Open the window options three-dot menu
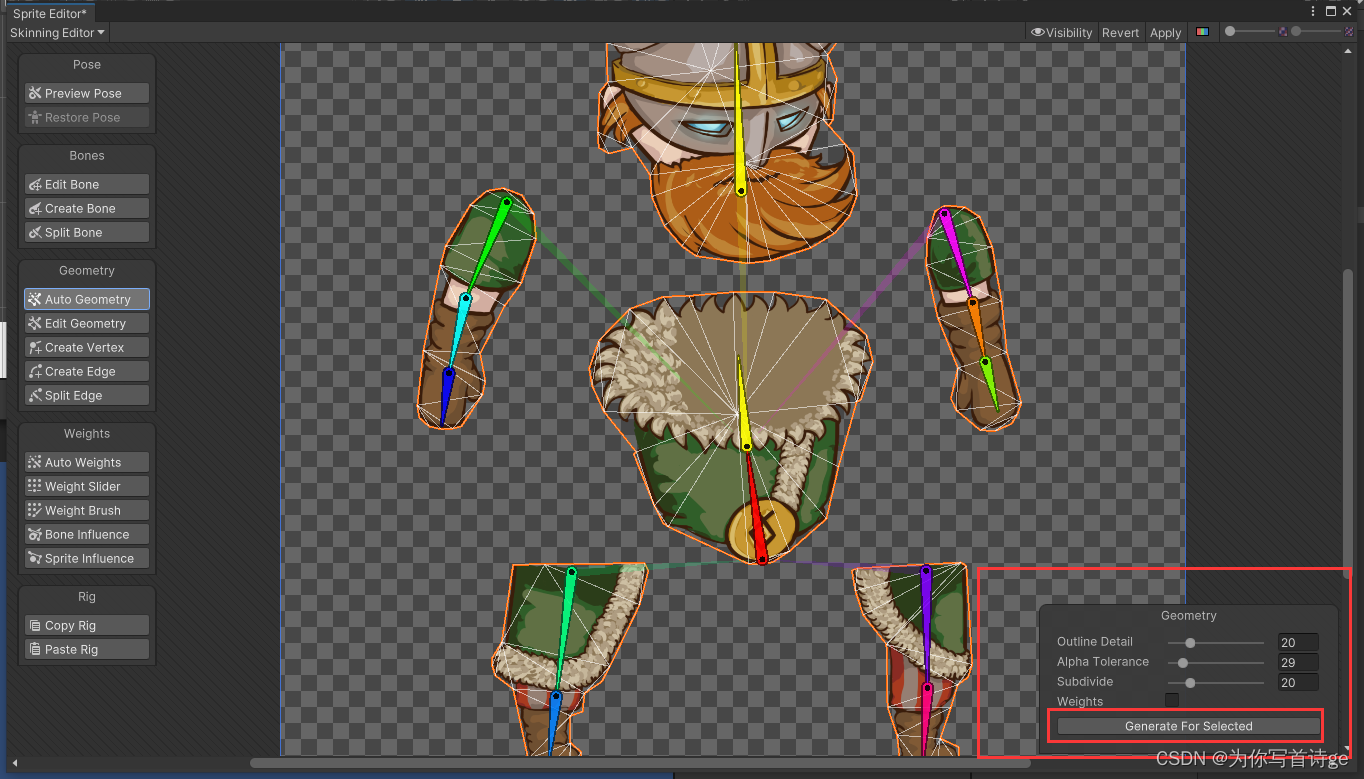Image resolution: width=1364 pixels, height=779 pixels. (x=1313, y=11)
